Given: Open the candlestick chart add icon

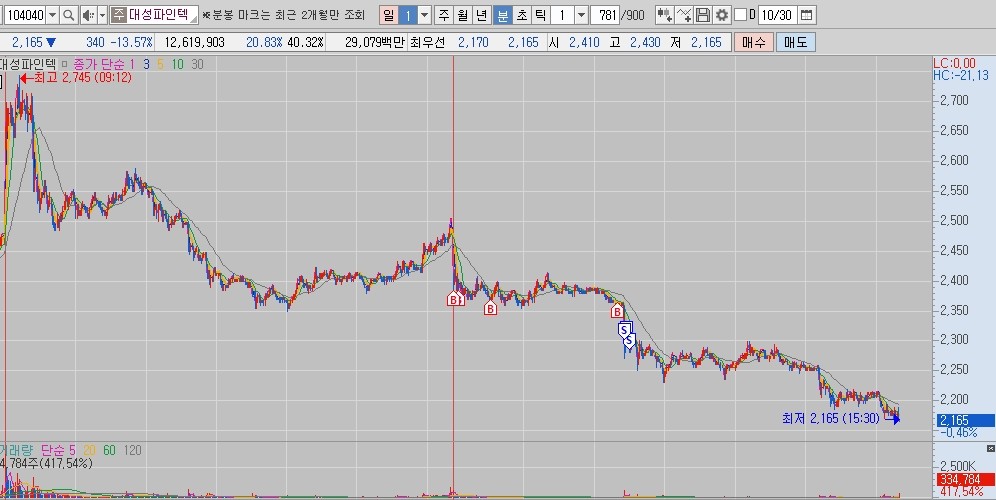Looking at the screenshot, I should coord(664,15).
